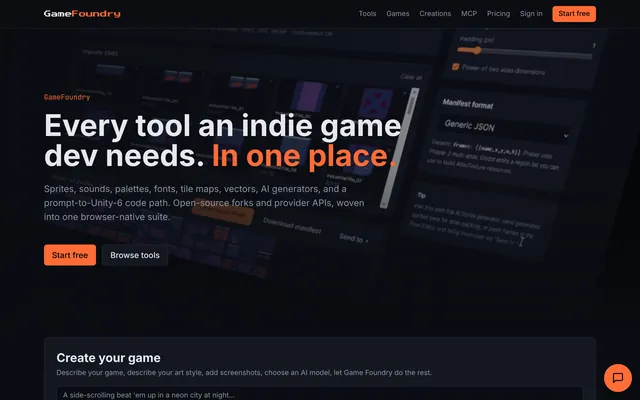Click the Download manifest button in background
The height and width of the screenshot is (400, 640).
tap(292, 226)
